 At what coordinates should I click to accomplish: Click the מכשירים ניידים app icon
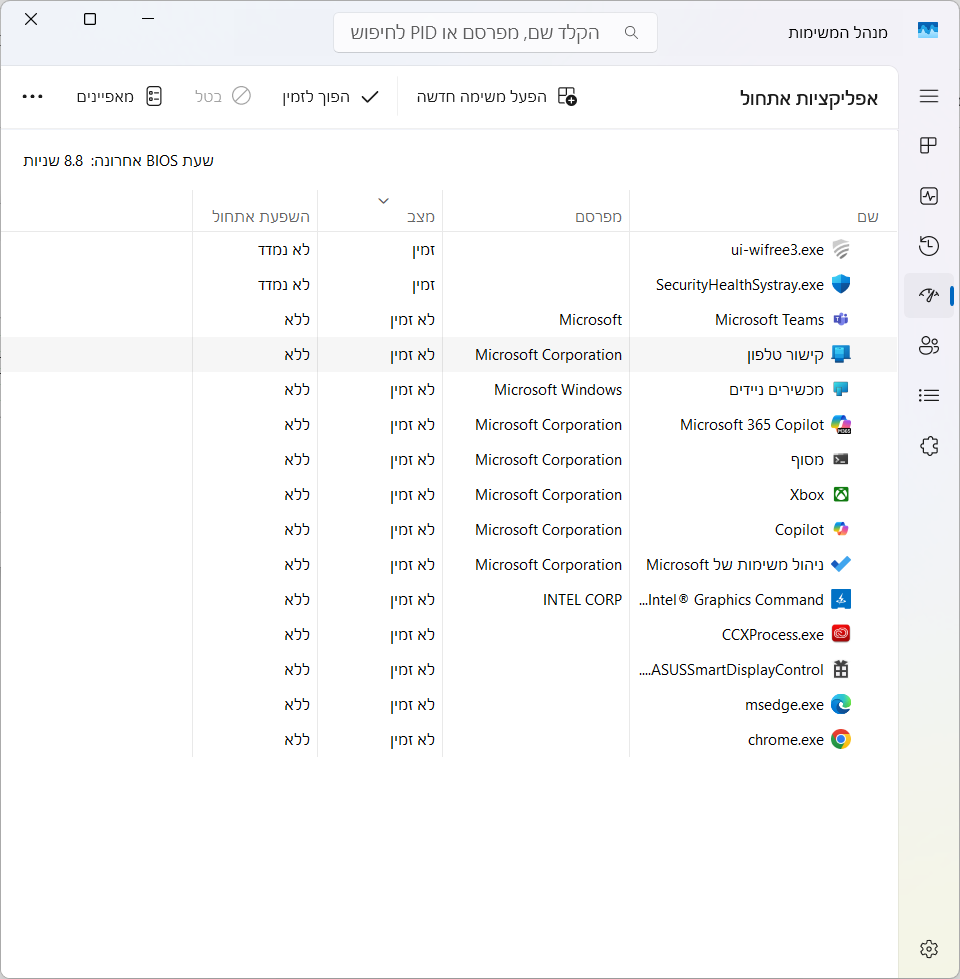point(841,389)
